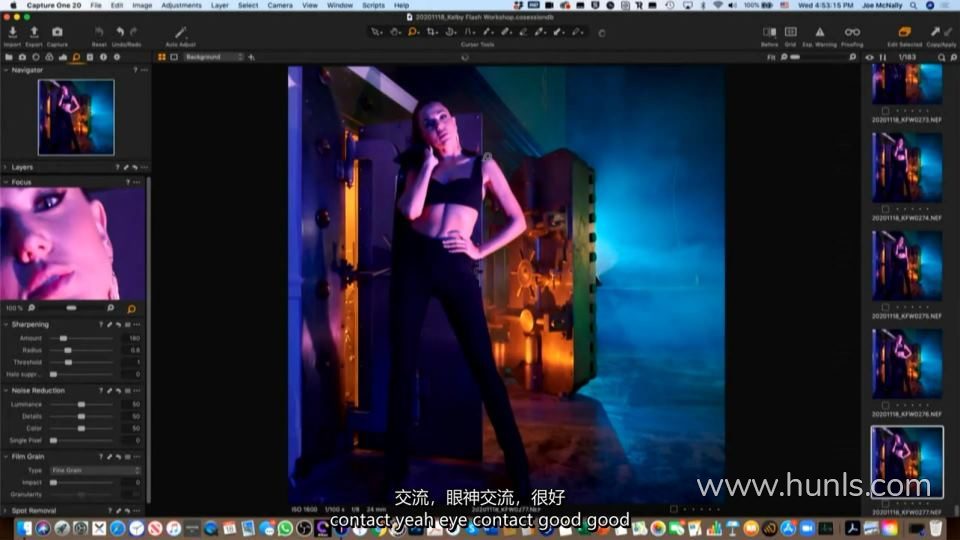This screenshot has height=540, width=960.
Task: Click the Navigator thumbnail preview
Action: point(76,117)
